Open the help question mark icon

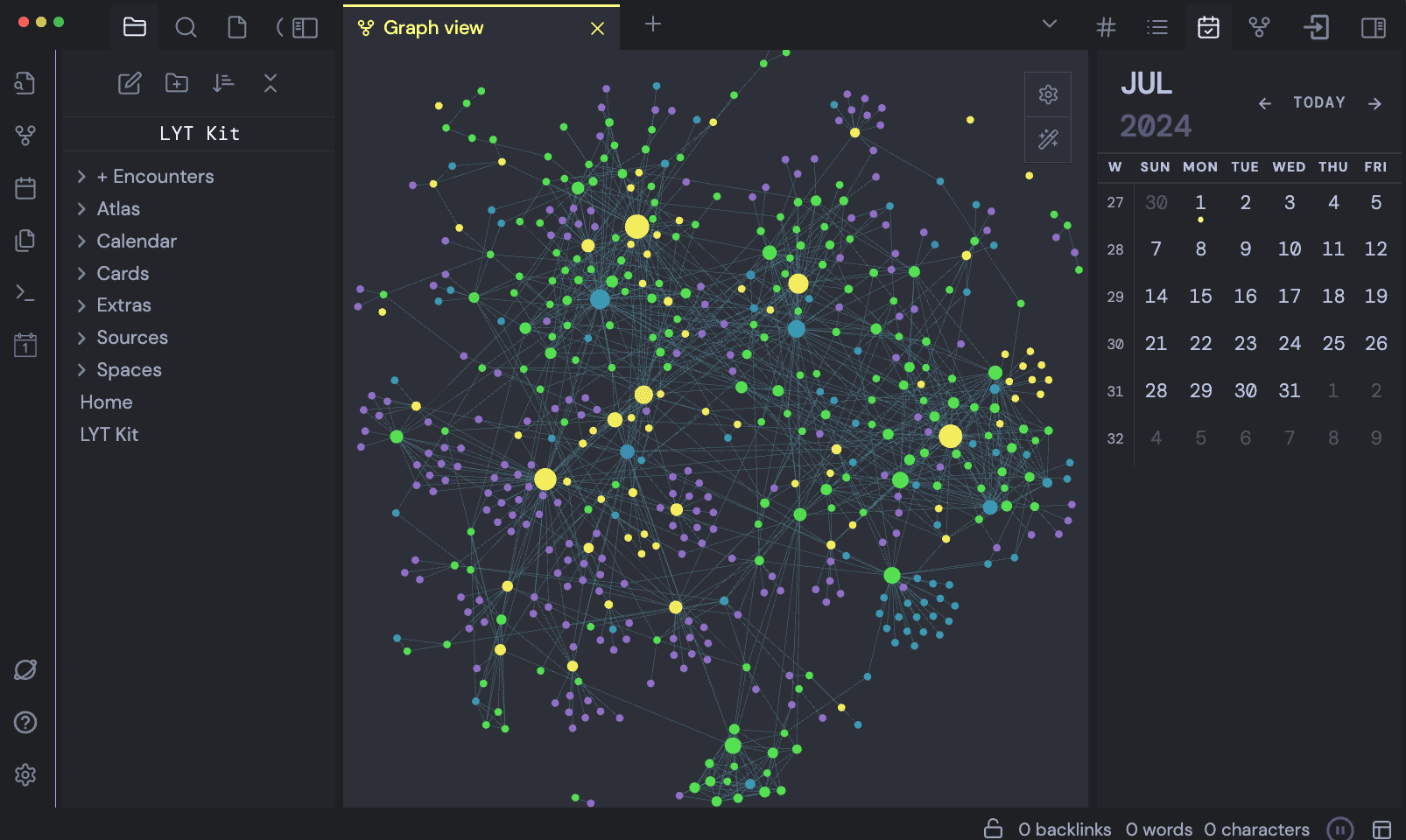coord(25,722)
